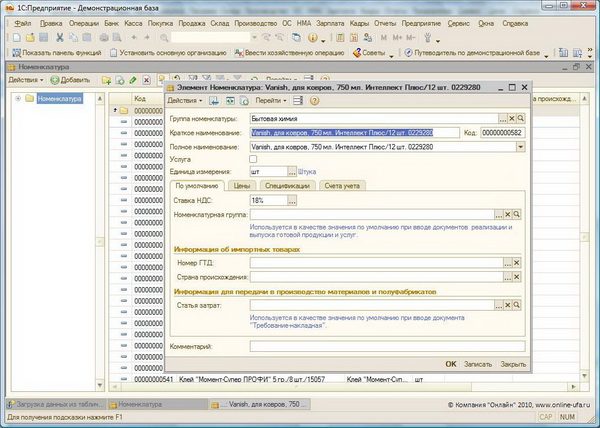Click the Советы icon button
600x428 pixels.
click(x=369, y=53)
